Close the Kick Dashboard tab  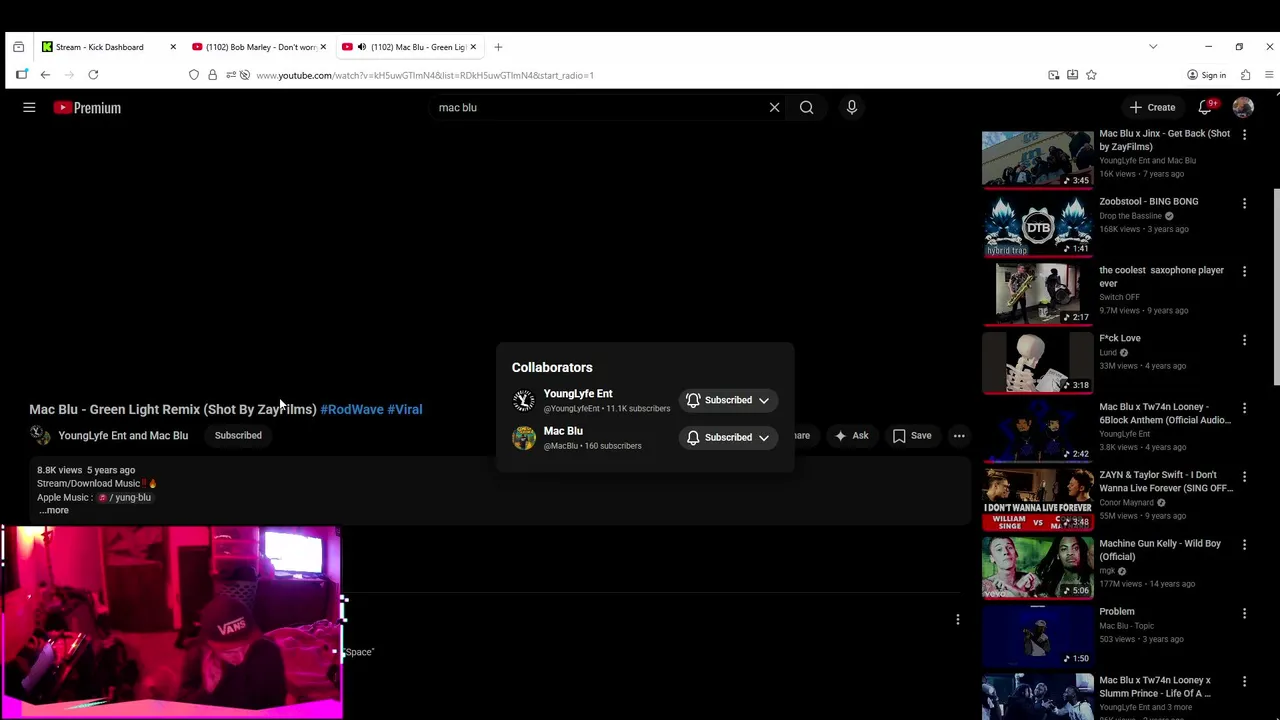tap(173, 47)
